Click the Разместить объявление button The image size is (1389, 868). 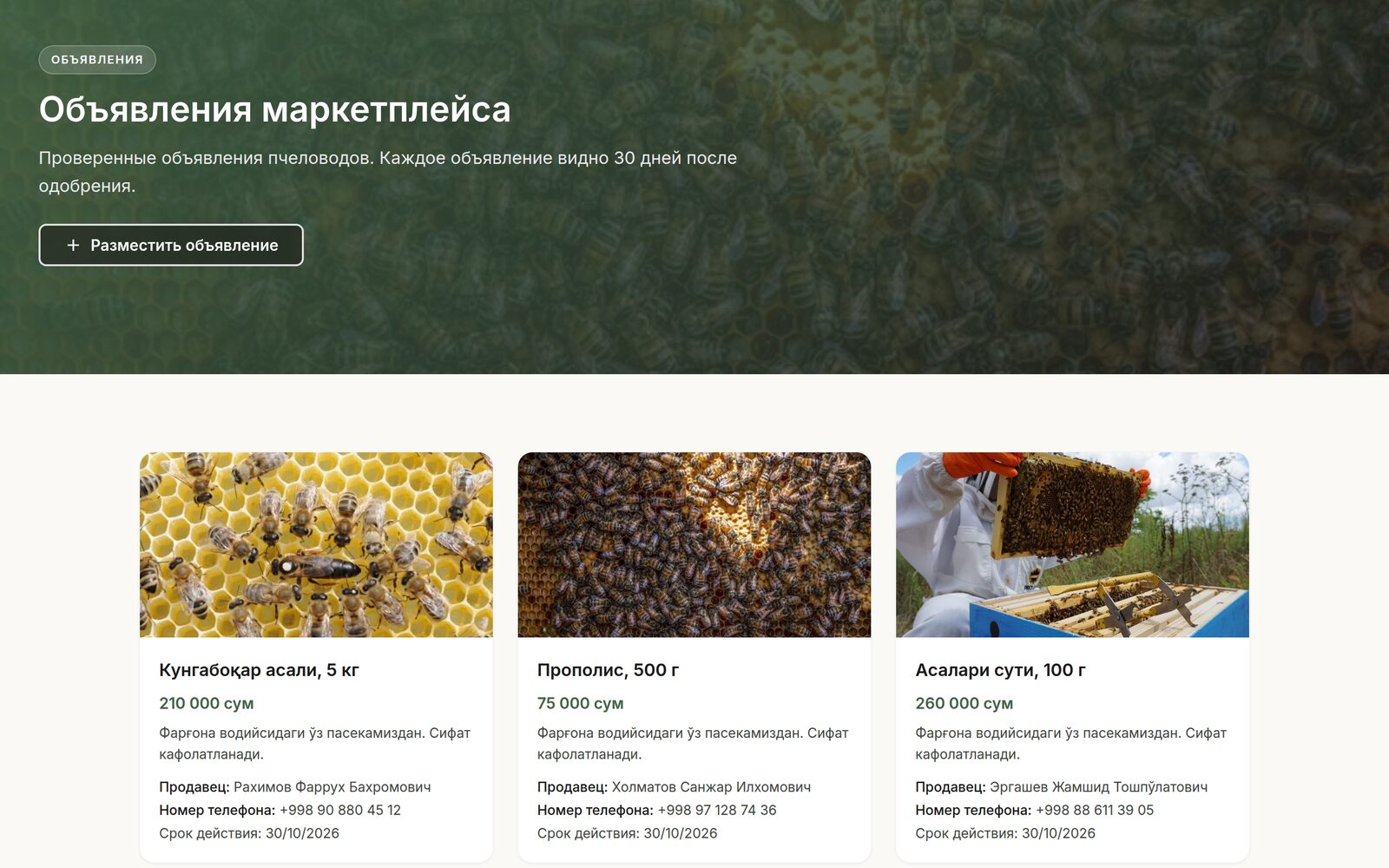coord(171,245)
